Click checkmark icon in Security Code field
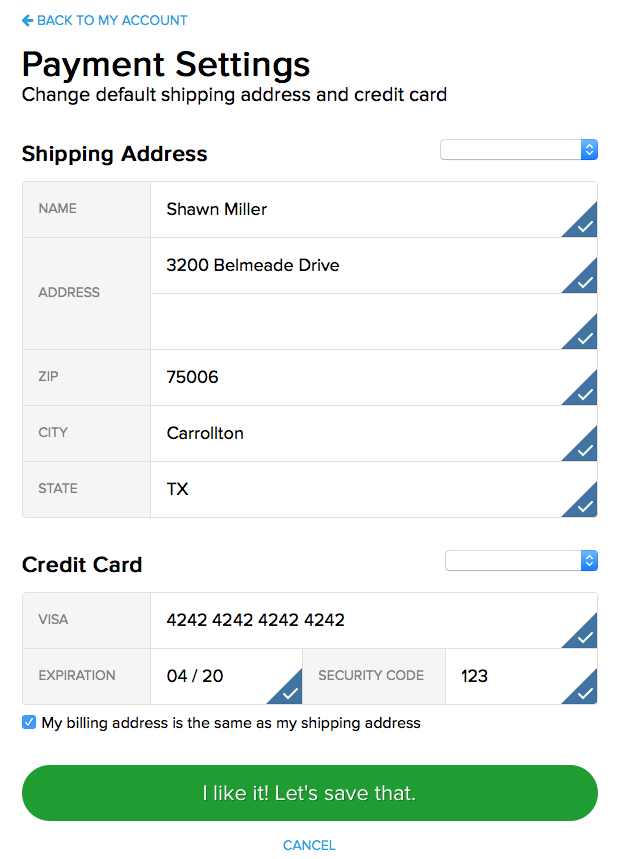The image size is (632, 859). tap(585, 692)
